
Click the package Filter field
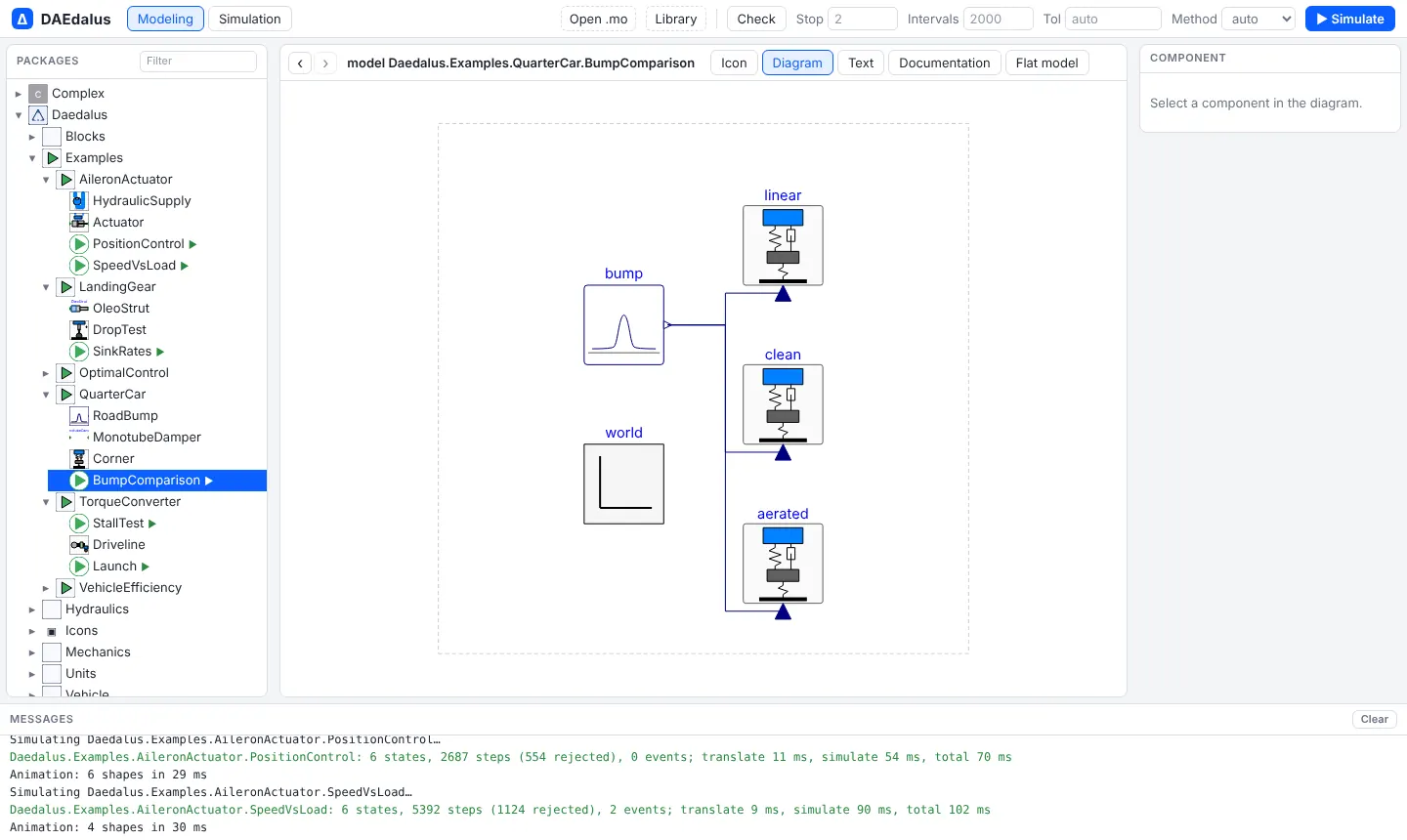click(x=198, y=61)
